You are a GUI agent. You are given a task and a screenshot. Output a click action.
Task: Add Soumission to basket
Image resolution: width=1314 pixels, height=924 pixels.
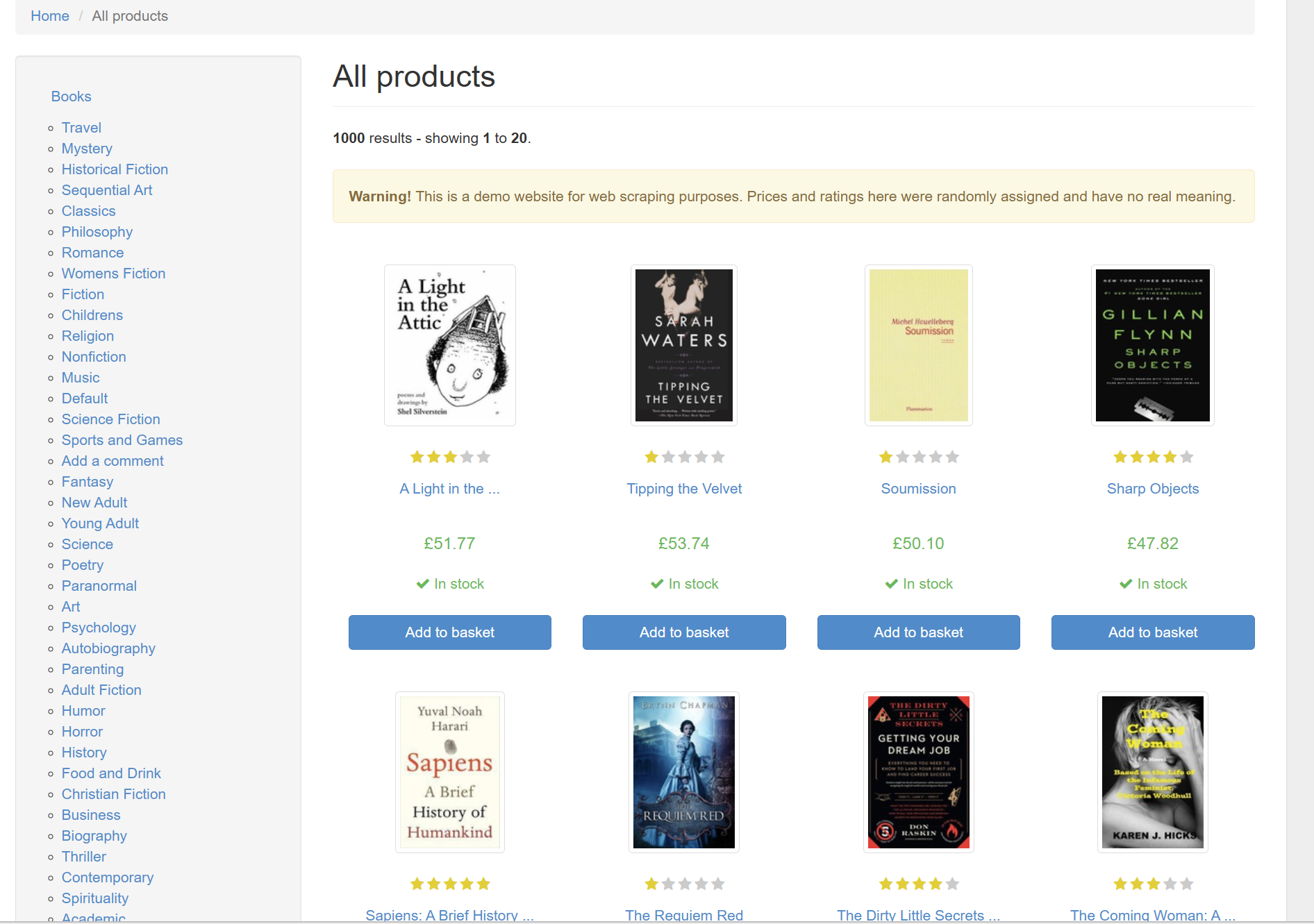[x=918, y=632]
